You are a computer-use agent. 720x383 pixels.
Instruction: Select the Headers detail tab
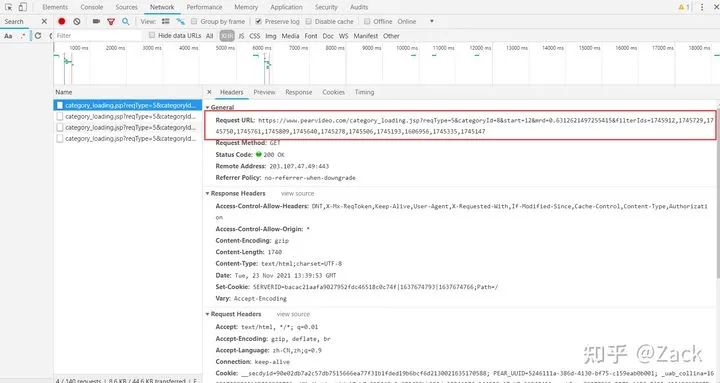(x=231, y=92)
